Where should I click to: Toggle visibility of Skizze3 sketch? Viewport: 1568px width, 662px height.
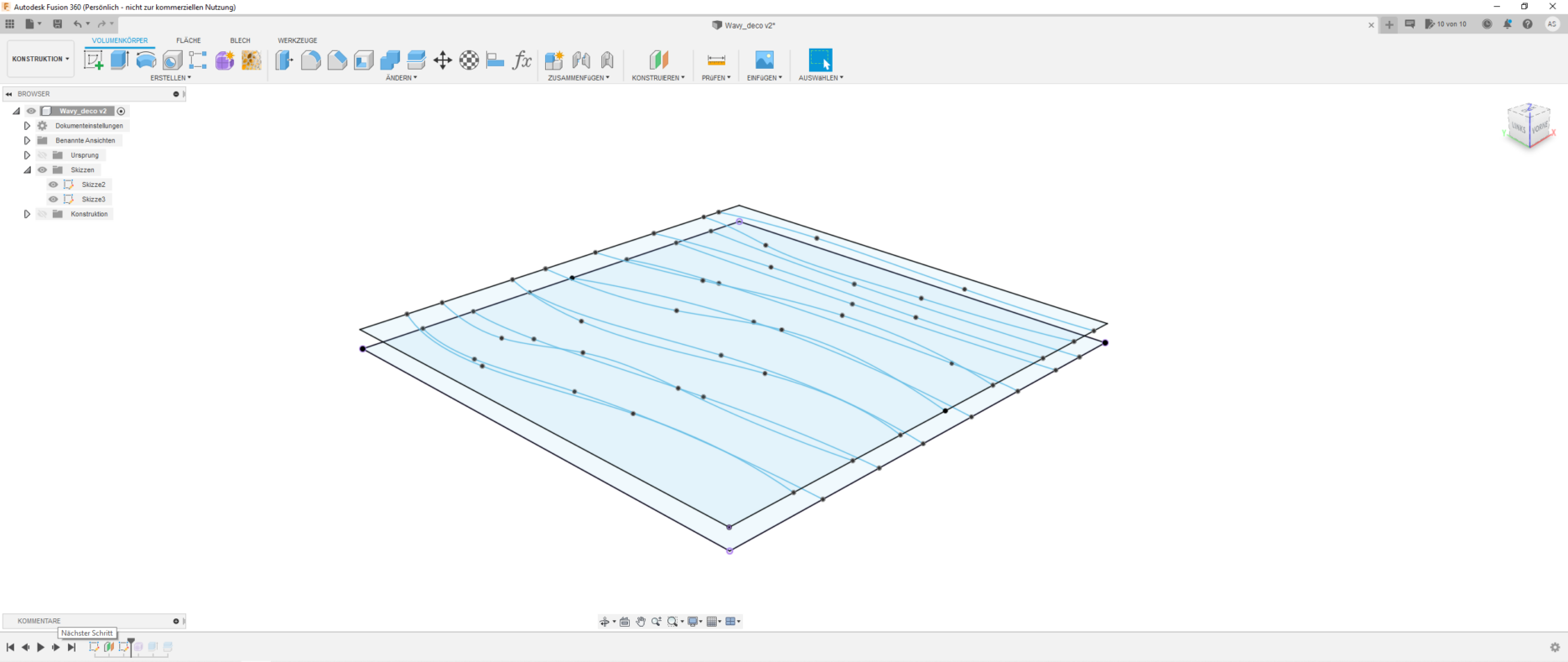tap(54, 200)
